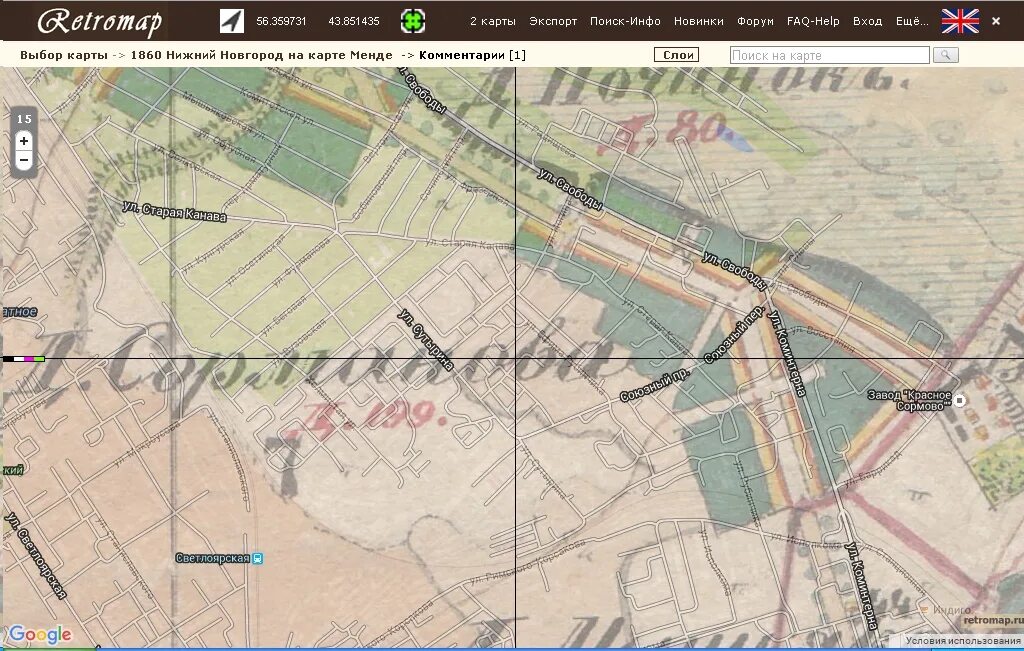Click the map opacity color bar
1024x651 pixels.
24,359
